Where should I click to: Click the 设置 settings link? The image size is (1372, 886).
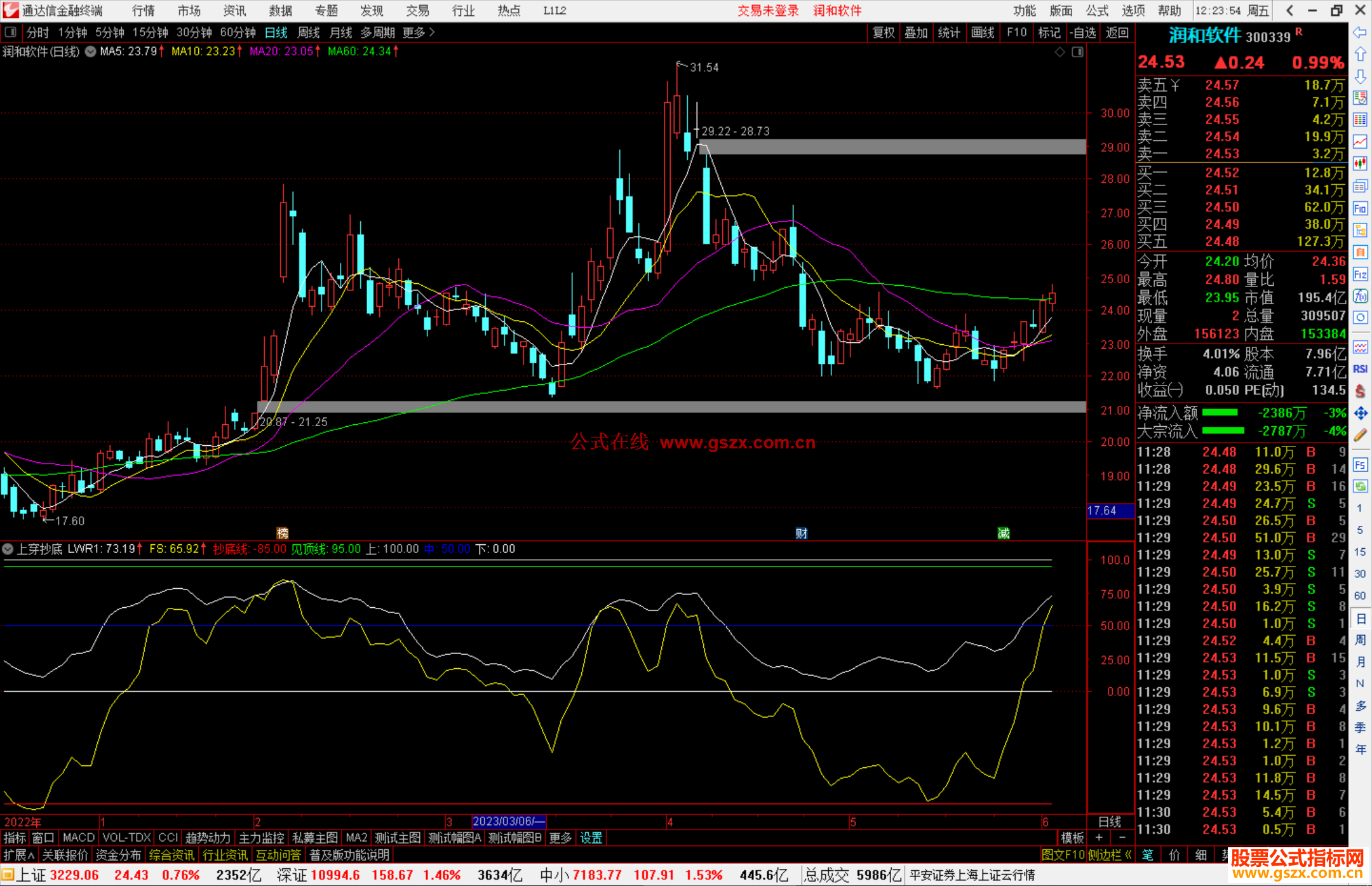tap(591, 838)
